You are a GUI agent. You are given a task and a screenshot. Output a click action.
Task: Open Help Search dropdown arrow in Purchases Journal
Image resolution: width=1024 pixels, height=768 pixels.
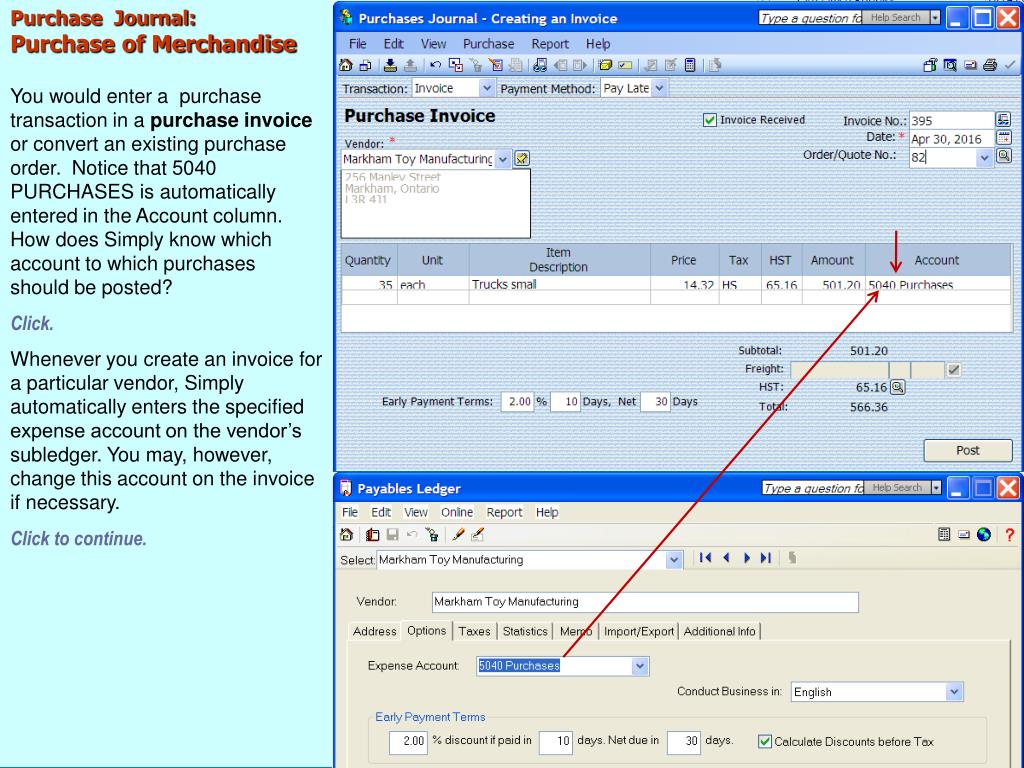click(x=935, y=18)
